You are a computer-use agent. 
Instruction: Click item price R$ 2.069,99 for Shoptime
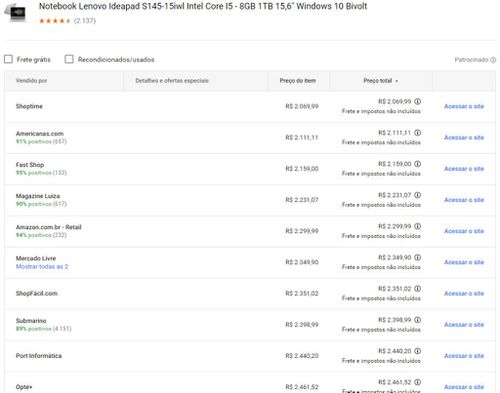302,106
